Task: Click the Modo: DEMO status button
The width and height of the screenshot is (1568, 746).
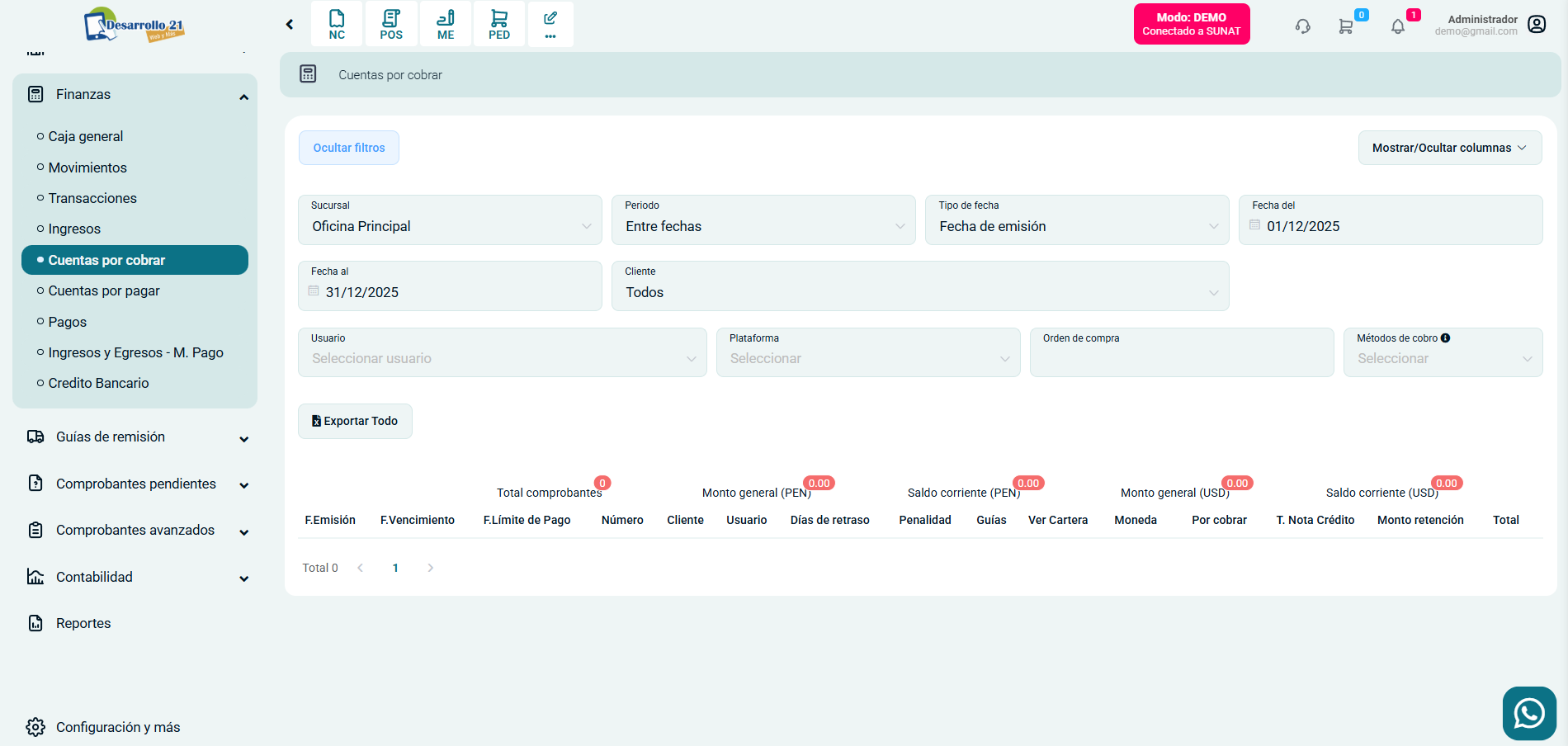Action: pos(1191,24)
